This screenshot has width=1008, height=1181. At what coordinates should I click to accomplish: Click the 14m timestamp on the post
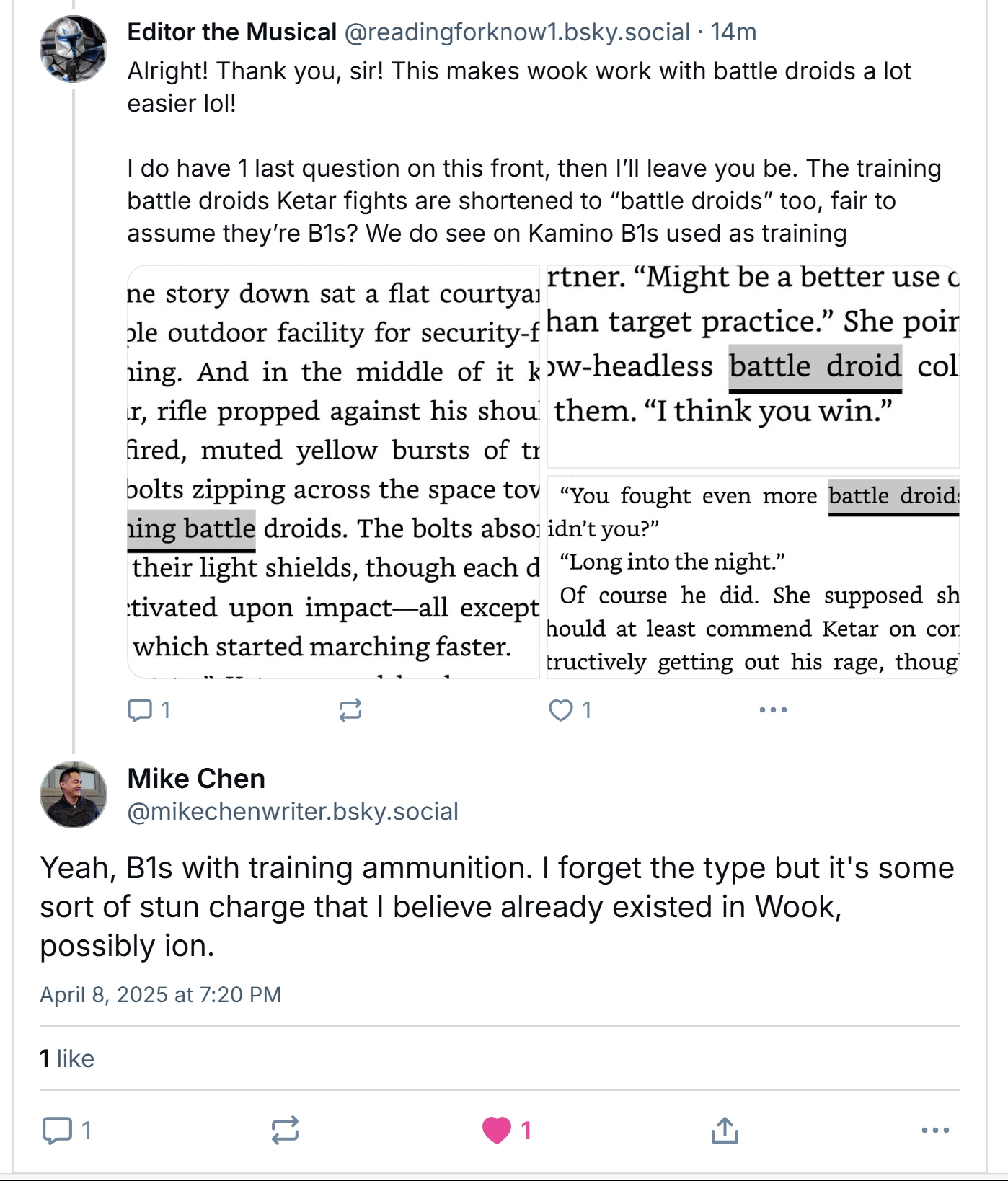point(733,32)
